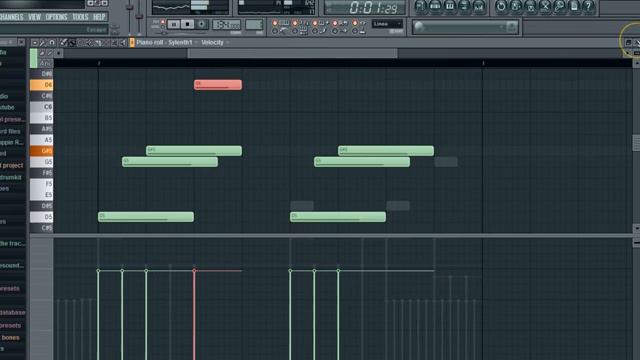Open the 'database' browser folder
This screenshot has width=640, height=360.
click(x=13, y=312)
